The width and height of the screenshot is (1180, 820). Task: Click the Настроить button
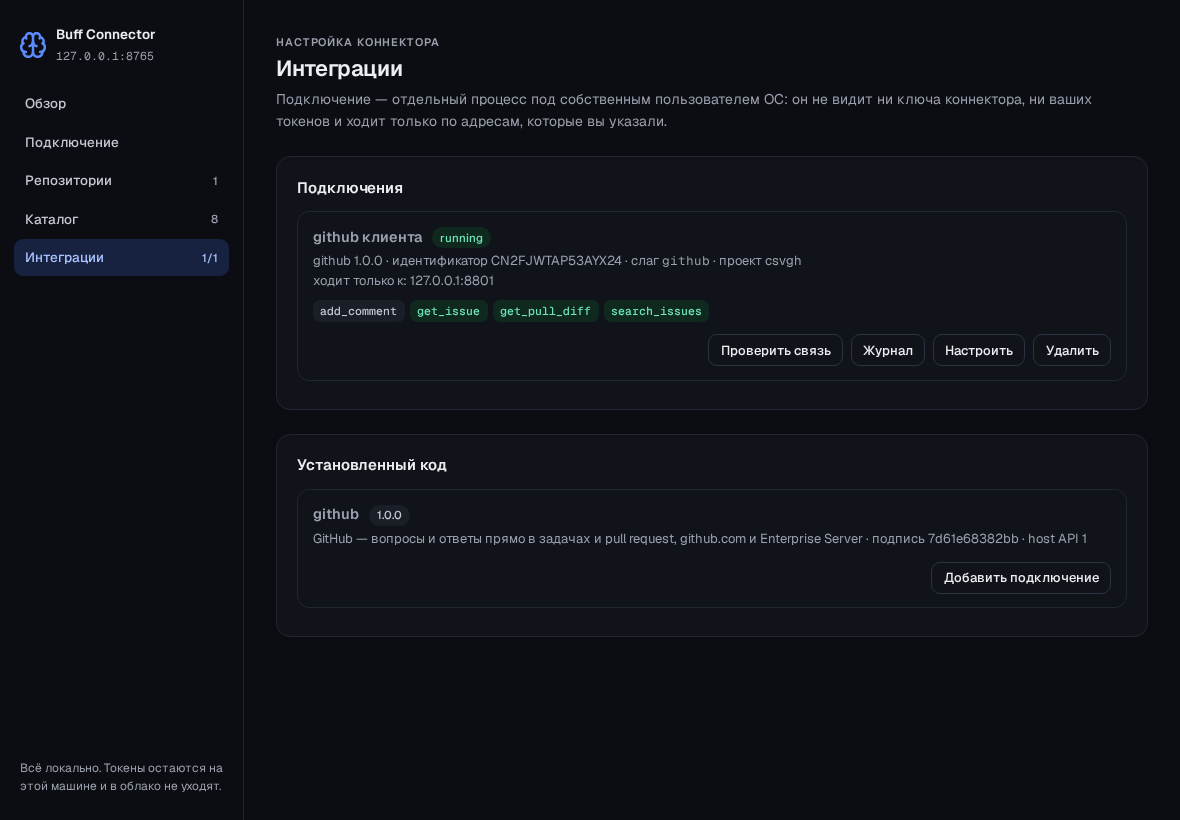tap(978, 351)
